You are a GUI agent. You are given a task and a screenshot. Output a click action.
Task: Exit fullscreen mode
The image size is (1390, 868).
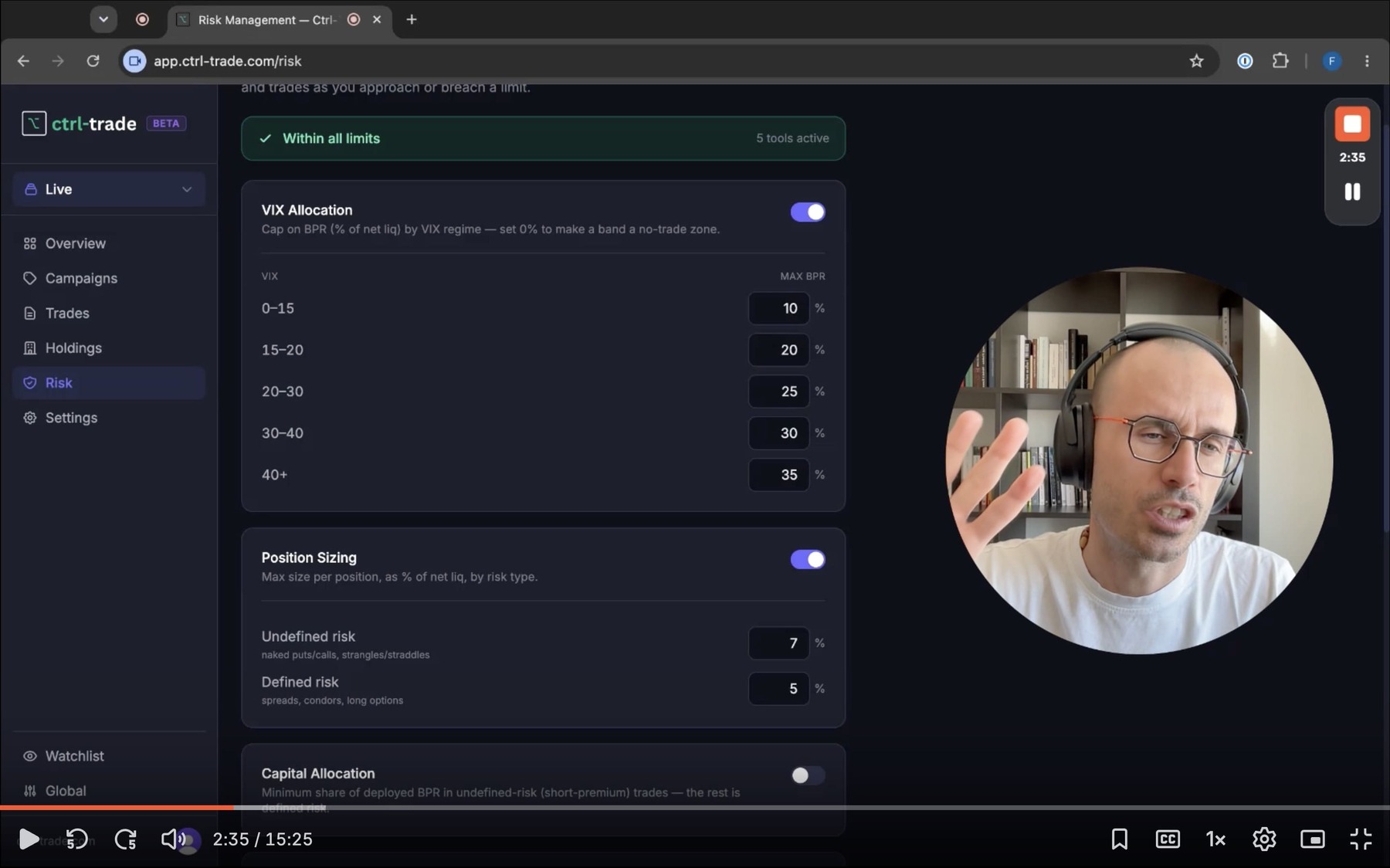1361,839
